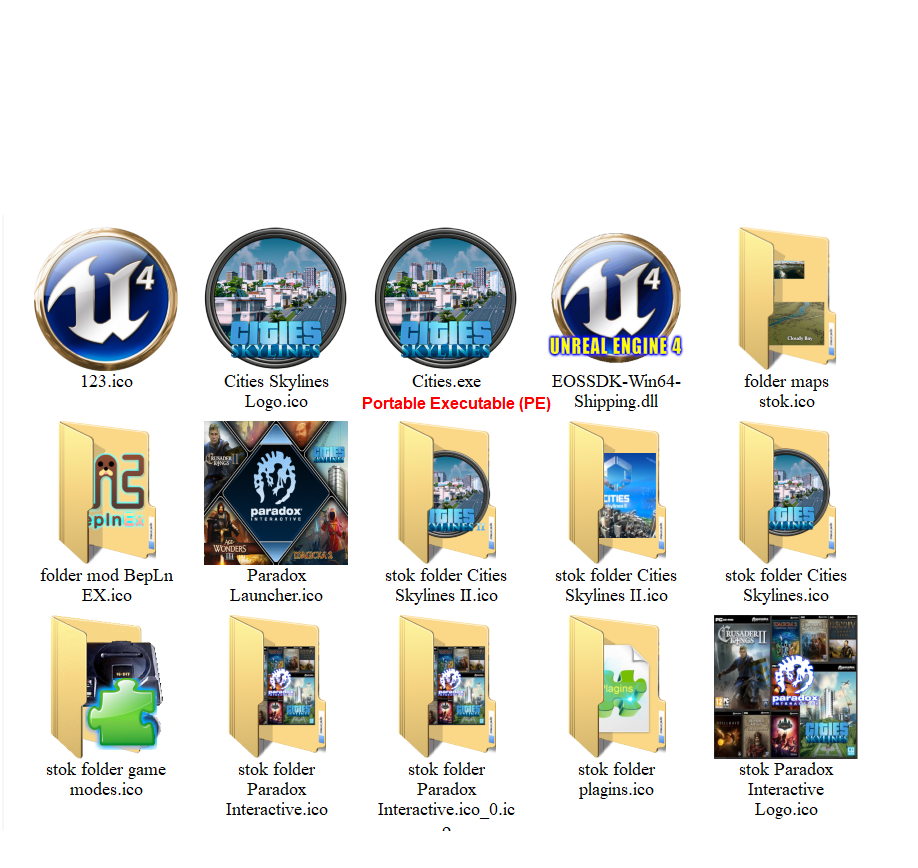Click the "stok folder Paradox Interactive.ico_0" file name
The height and width of the screenshot is (868, 918).
tap(446, 794)
